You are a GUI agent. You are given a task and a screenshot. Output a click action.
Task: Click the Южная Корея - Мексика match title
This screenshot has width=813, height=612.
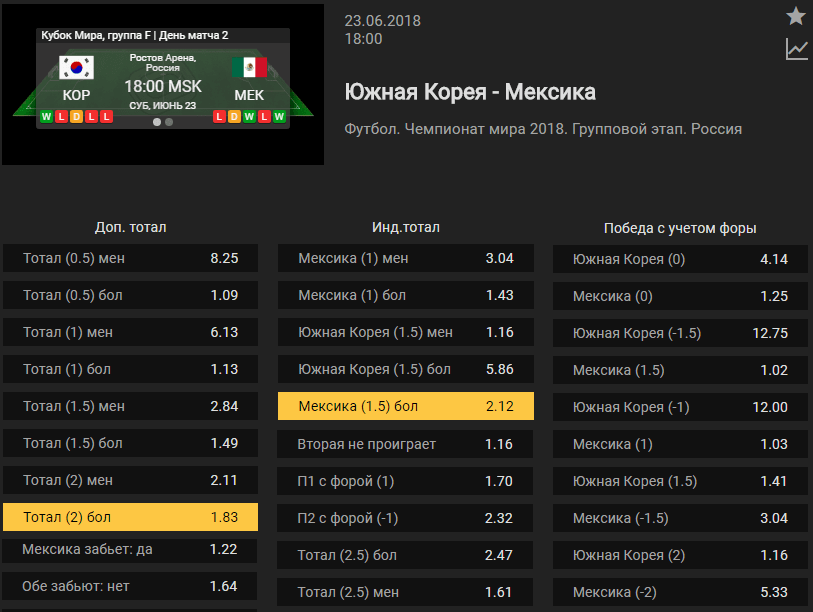tap(470, 92)
